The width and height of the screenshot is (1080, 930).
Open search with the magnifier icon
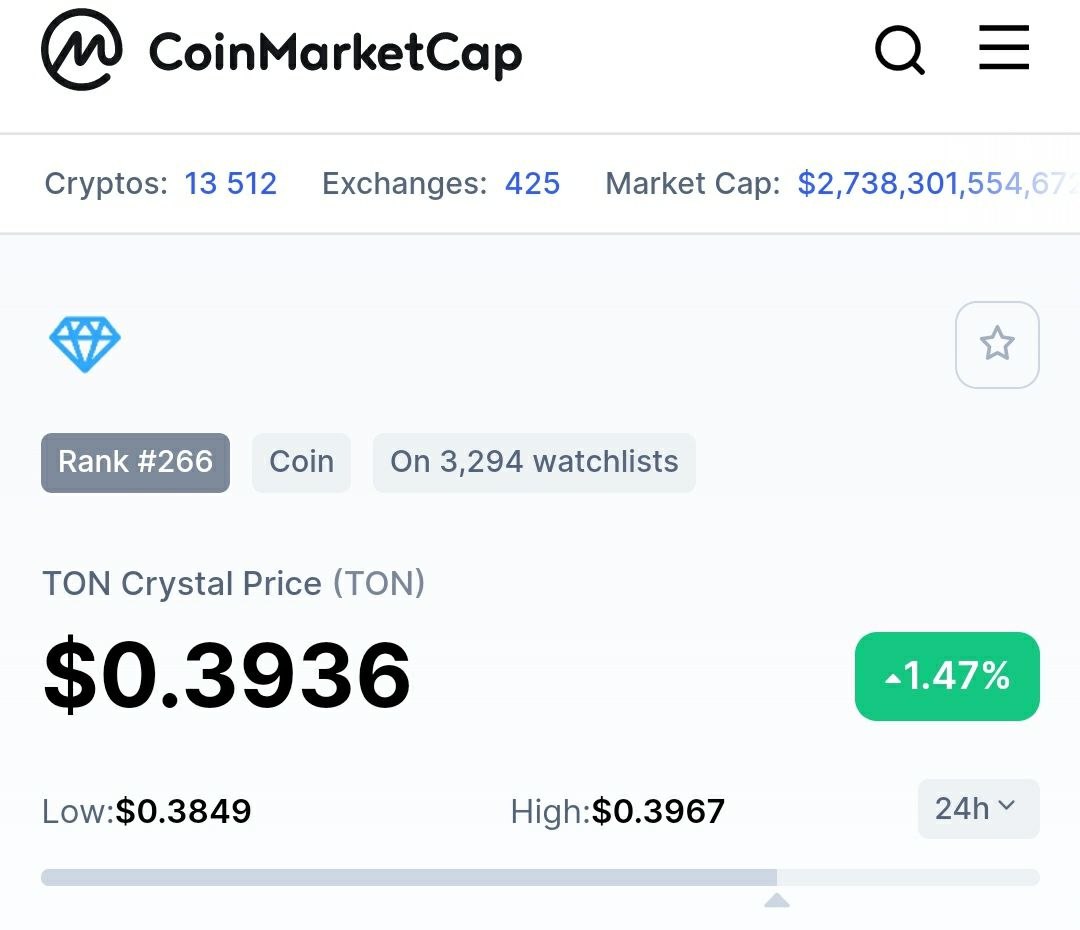pos(900,50)
